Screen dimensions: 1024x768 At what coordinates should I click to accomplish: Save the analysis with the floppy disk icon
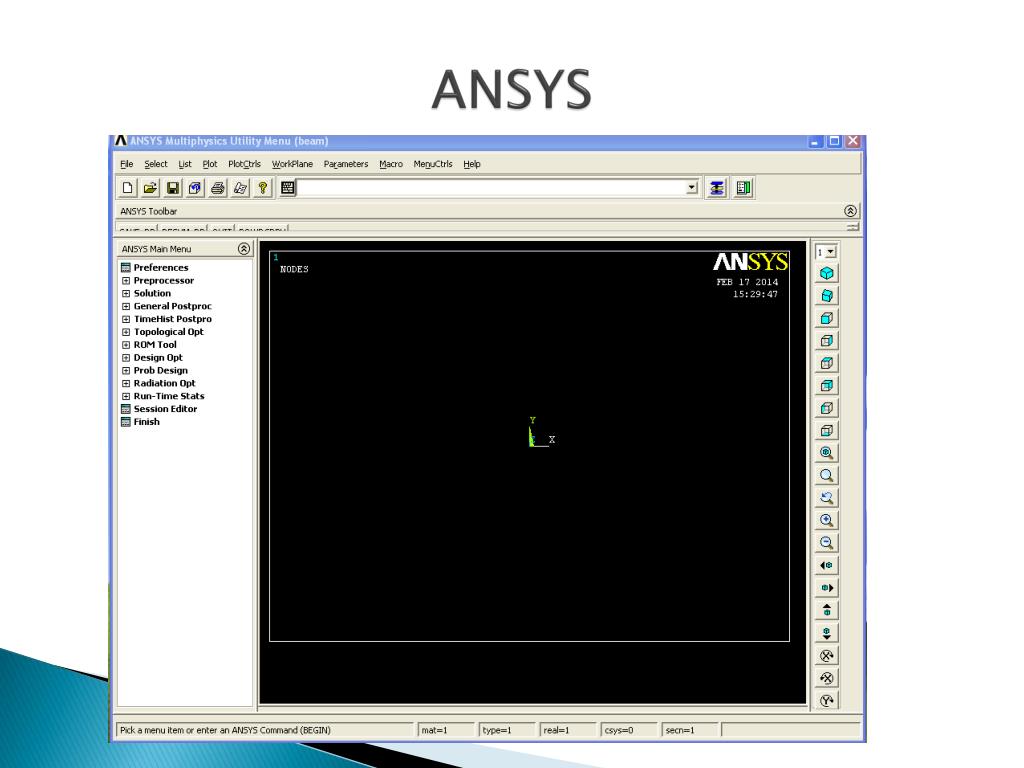[172, 188]
